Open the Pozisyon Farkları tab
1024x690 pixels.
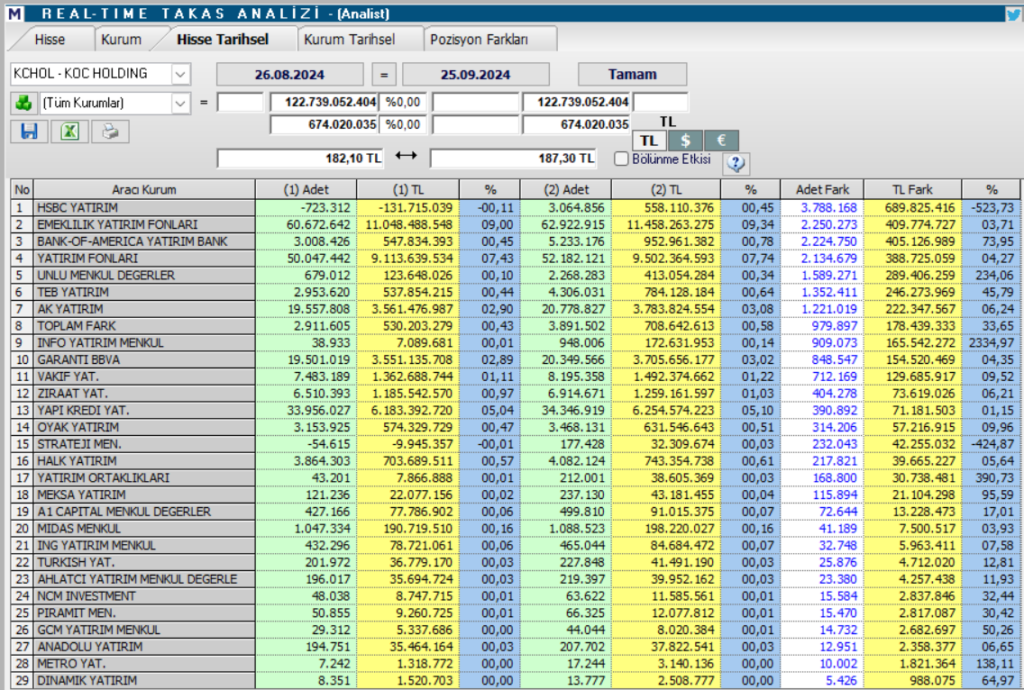click(479, 39)
